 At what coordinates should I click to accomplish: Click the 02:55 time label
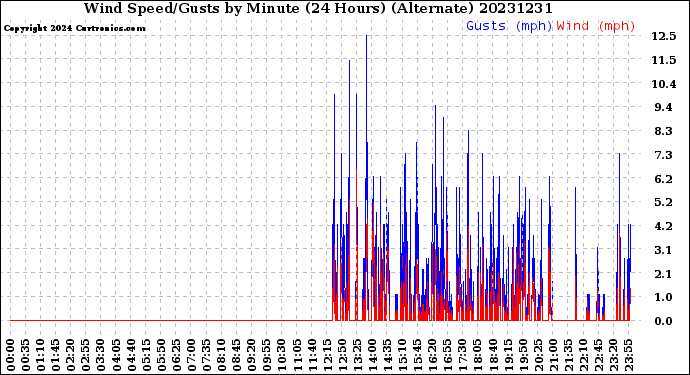86,355
